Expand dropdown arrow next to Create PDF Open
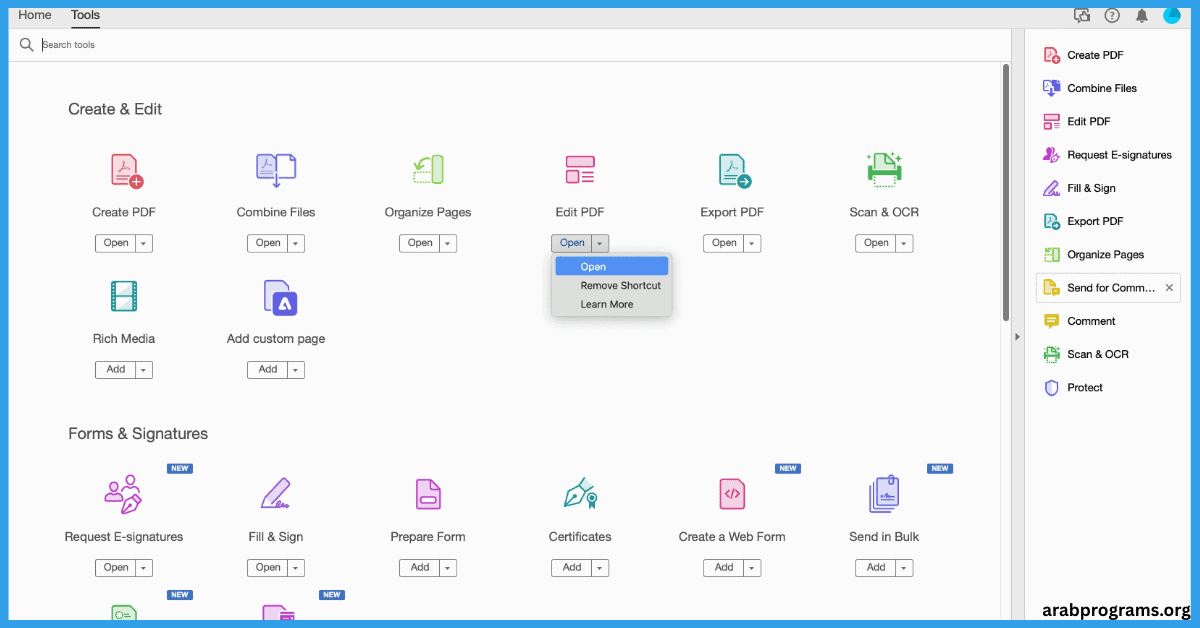Screen dimensions: 1200x628 point(144,243)
